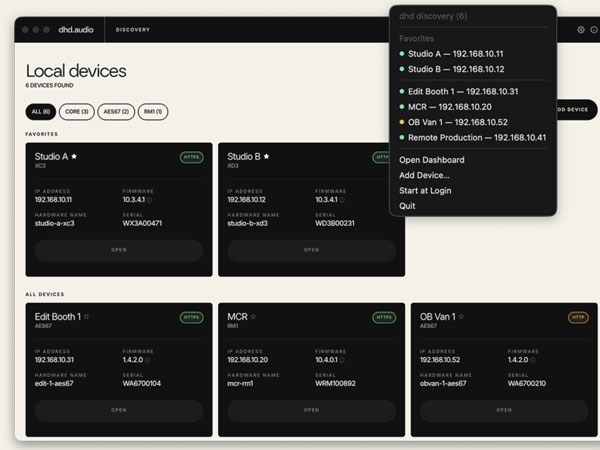Click HTTP badge on OB Van 1 card
Viewport: 600px width, 450px height.
tap(578, 317)
